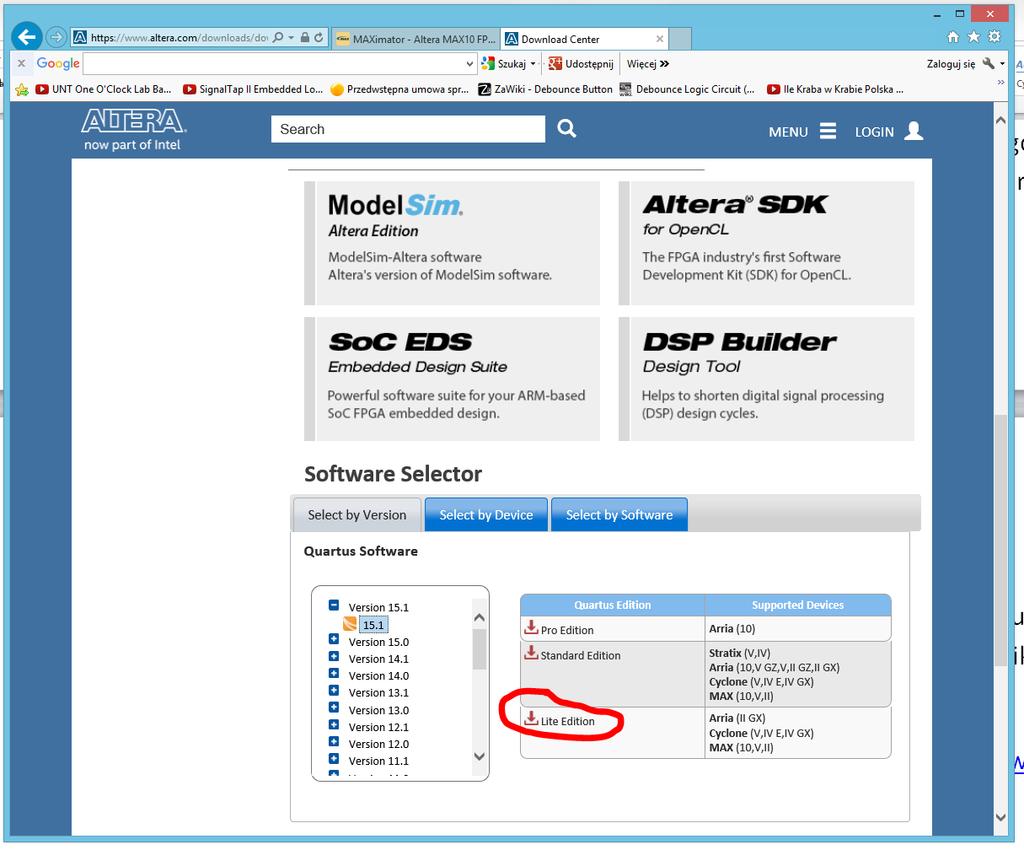Click the Pro Edition download icon

(x=531, y=627)
